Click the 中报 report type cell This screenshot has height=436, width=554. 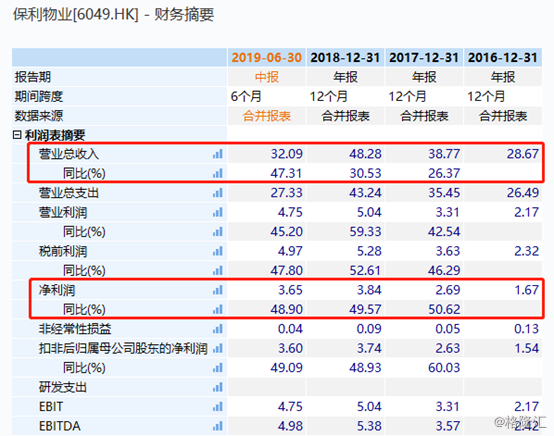(x=267, y=77)
